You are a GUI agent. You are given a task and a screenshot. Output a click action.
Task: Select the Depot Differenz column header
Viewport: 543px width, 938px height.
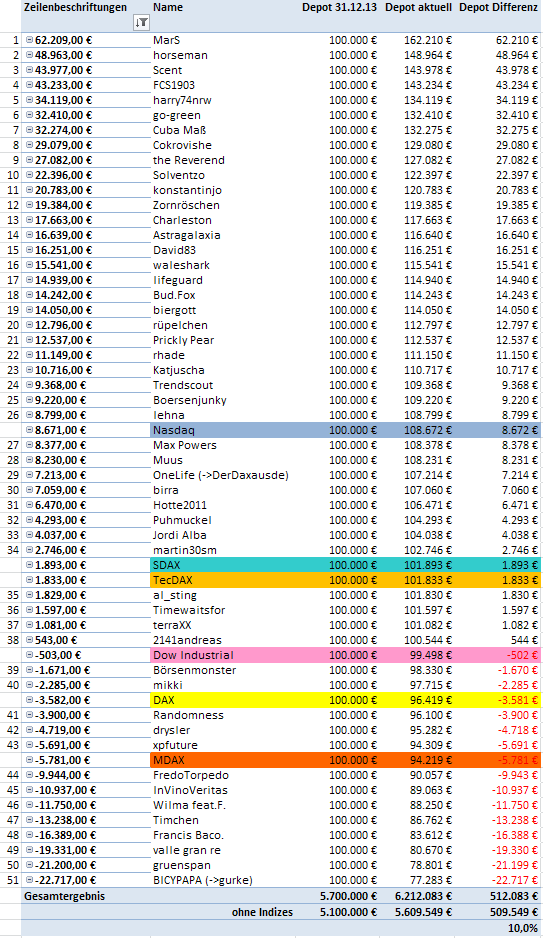(499, 8)
